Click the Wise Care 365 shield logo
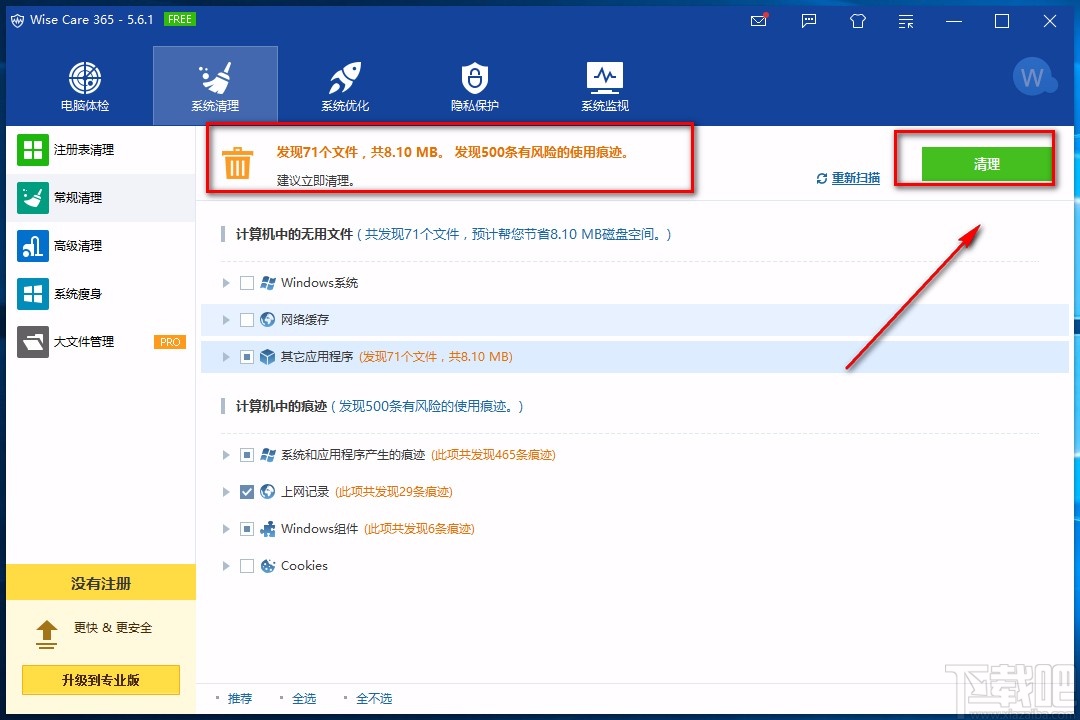The width and height of the screenshot is (1080, 720). pyautogui.click(x=17, y=21)
